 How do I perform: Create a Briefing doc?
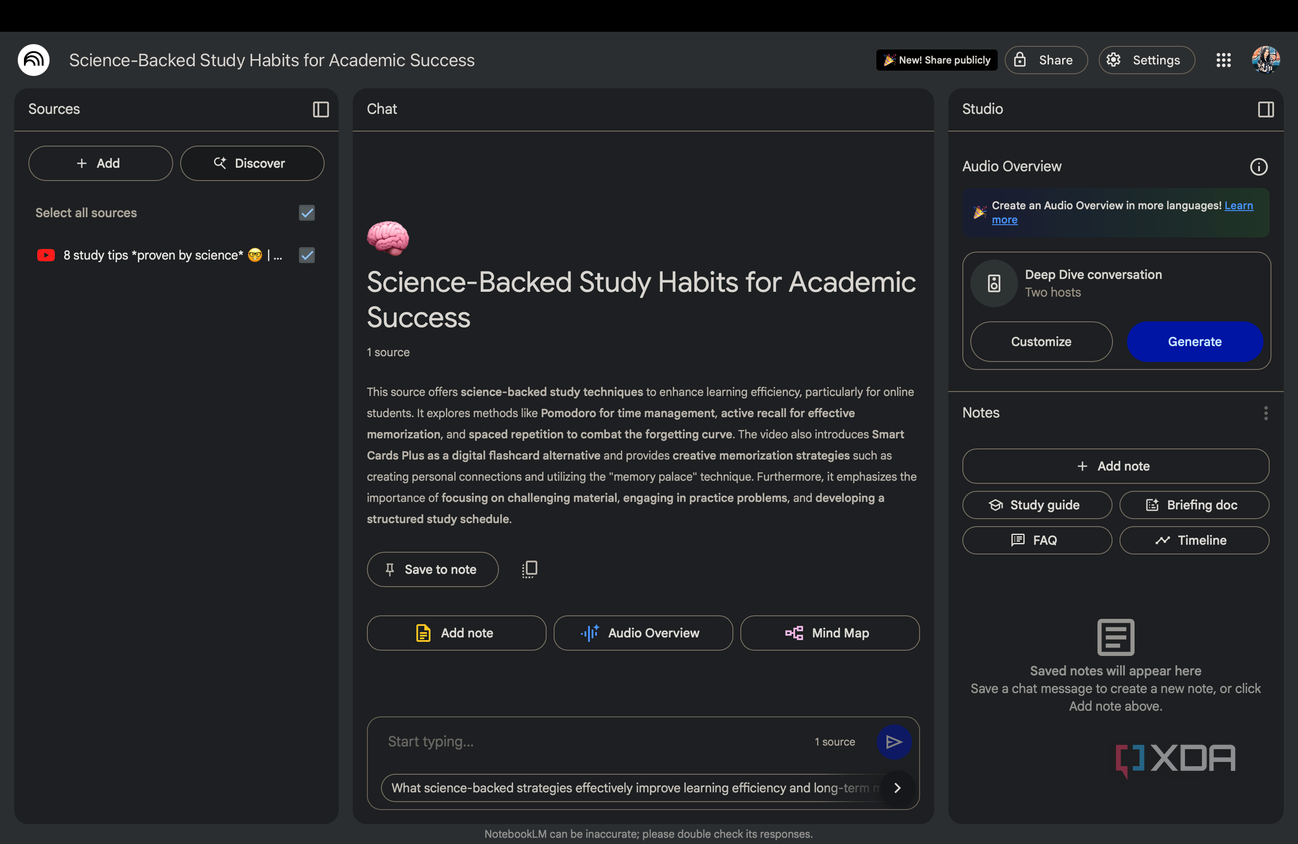[x=1195, y=505]
